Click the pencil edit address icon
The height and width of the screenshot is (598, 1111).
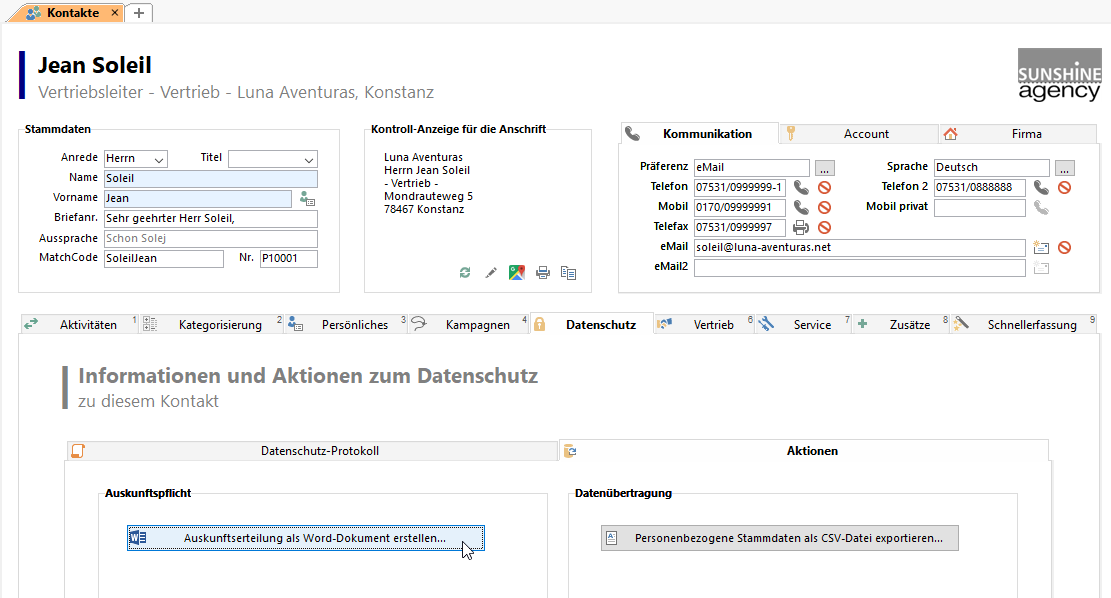[491, 272]
